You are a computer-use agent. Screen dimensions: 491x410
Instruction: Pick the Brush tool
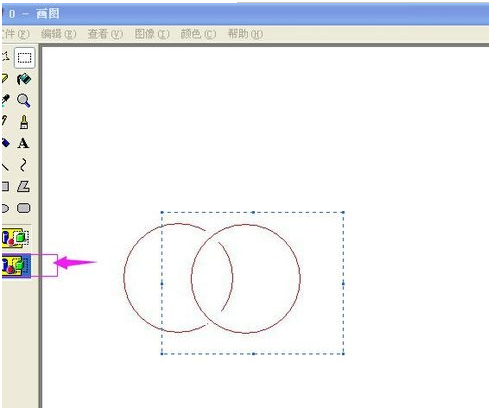(x=24, y=122)
